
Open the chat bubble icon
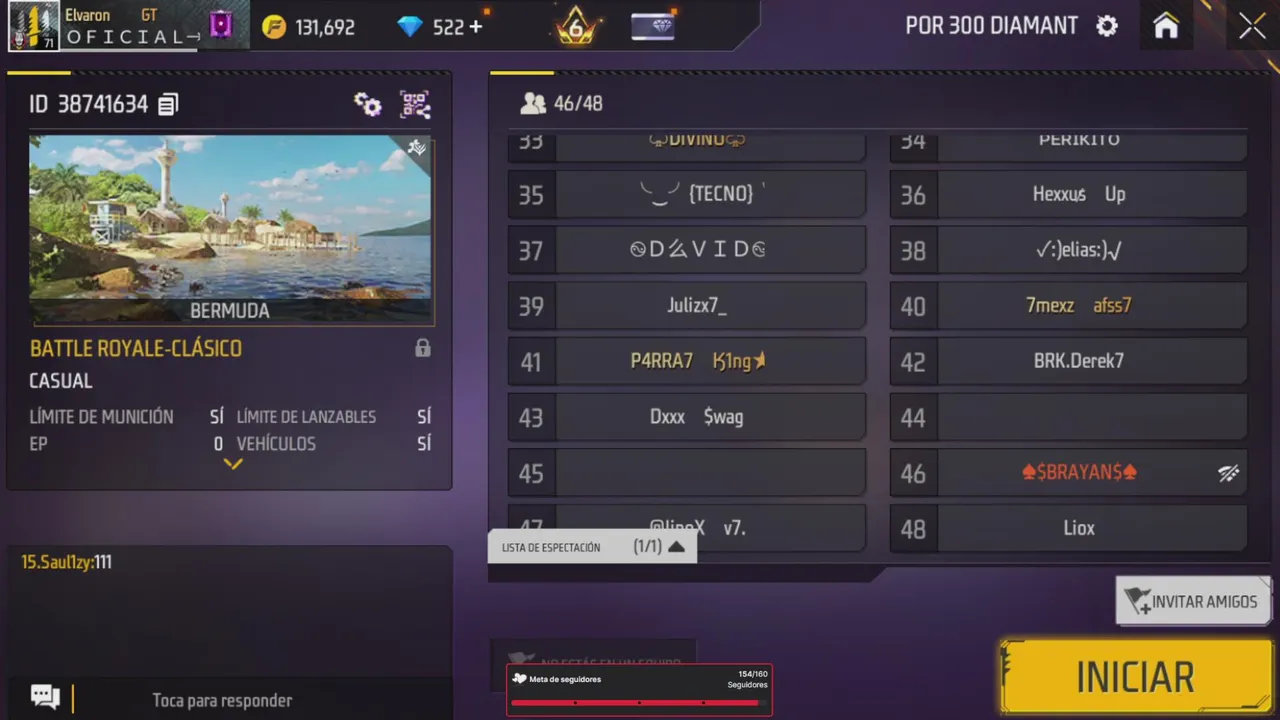(45, 696)
